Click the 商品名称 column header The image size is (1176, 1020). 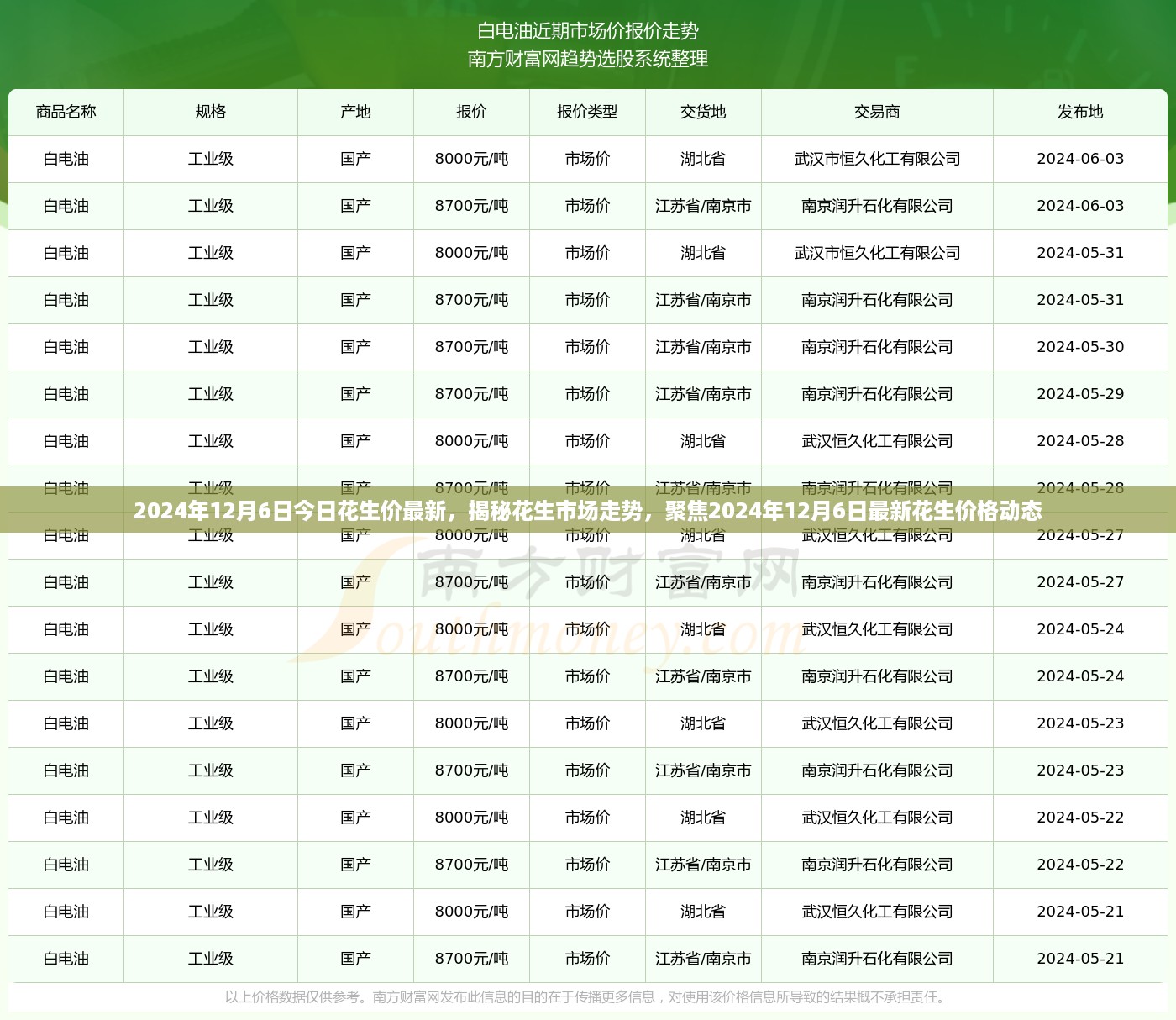coord(66,112)
